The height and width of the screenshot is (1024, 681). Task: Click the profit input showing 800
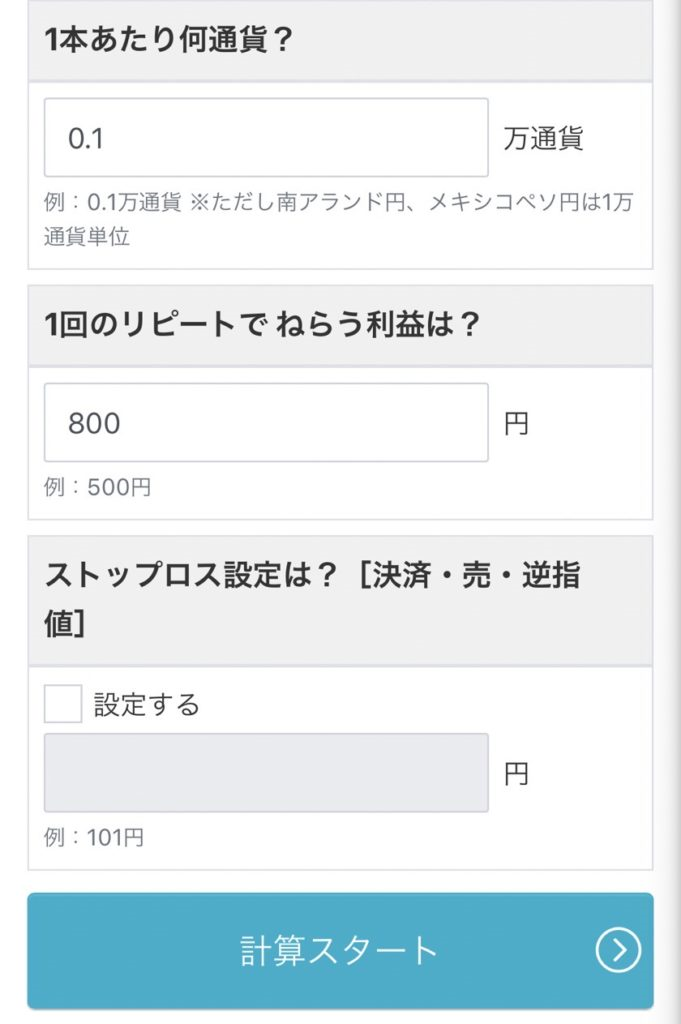click(266, 423)
